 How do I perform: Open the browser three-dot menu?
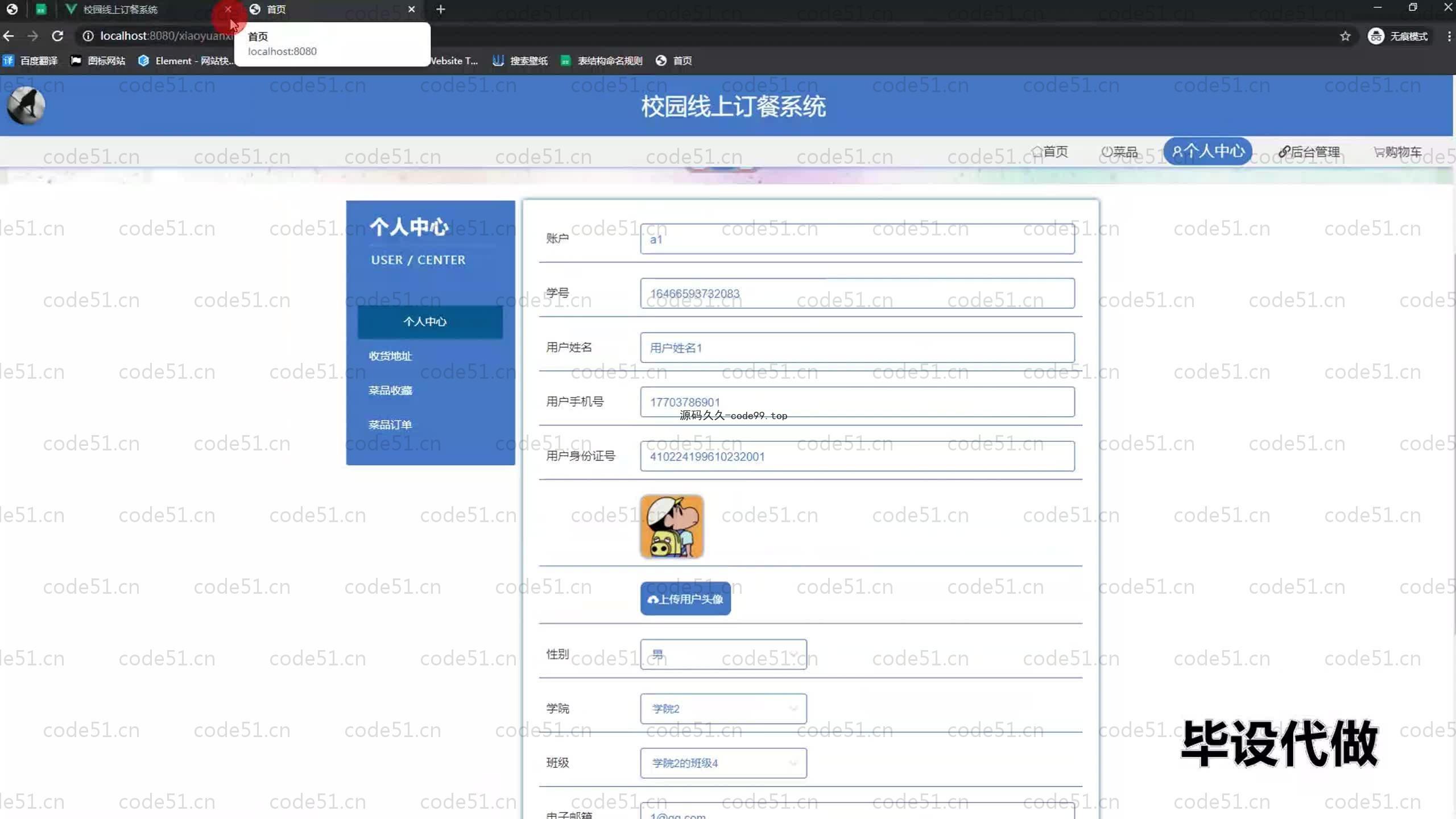pyautogui.click(x=1448, y=36)
